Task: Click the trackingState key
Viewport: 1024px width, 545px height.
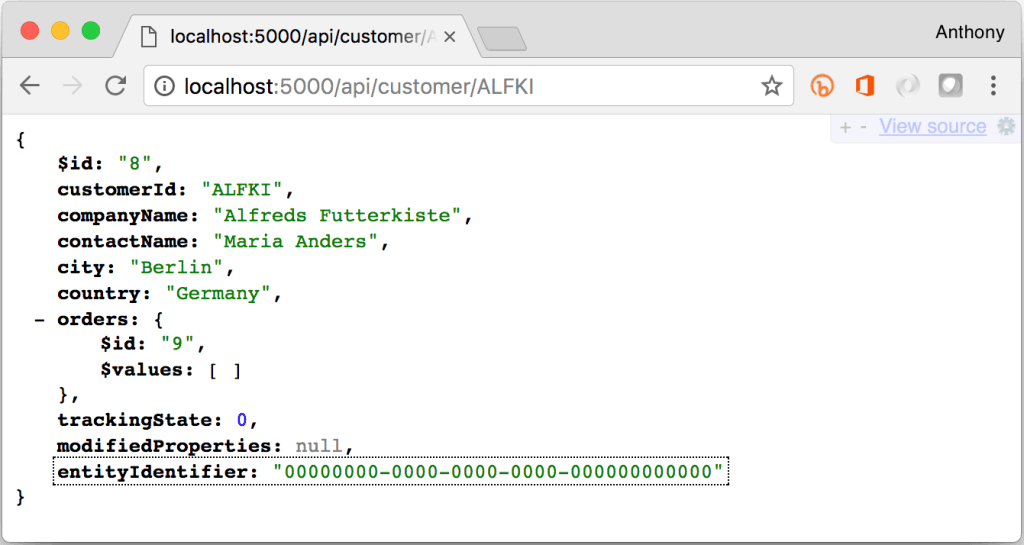Action: pyautogui.click(x=134, y=420)
